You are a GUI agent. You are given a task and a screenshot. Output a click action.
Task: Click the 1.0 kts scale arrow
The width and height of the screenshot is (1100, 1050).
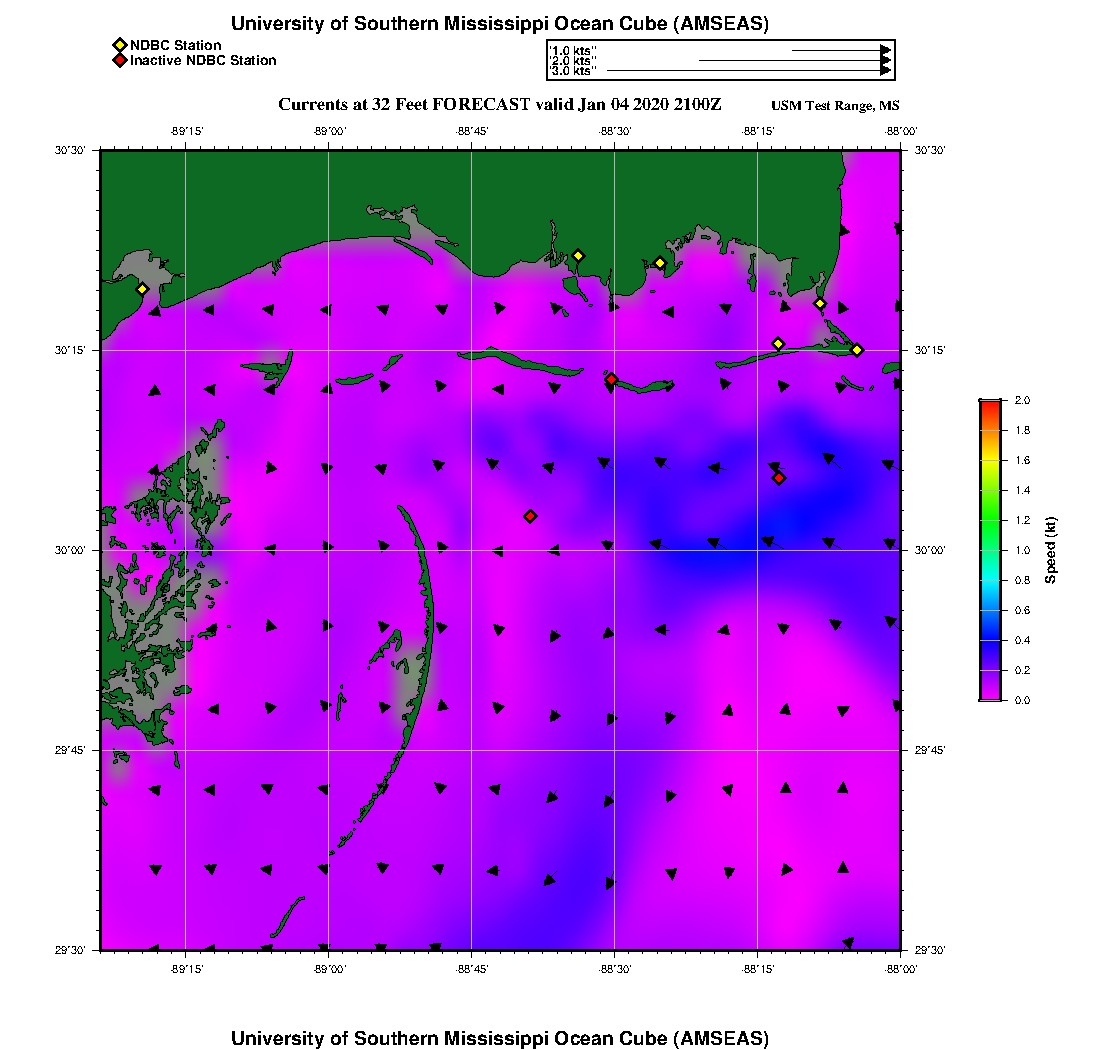tap(840, 50)
